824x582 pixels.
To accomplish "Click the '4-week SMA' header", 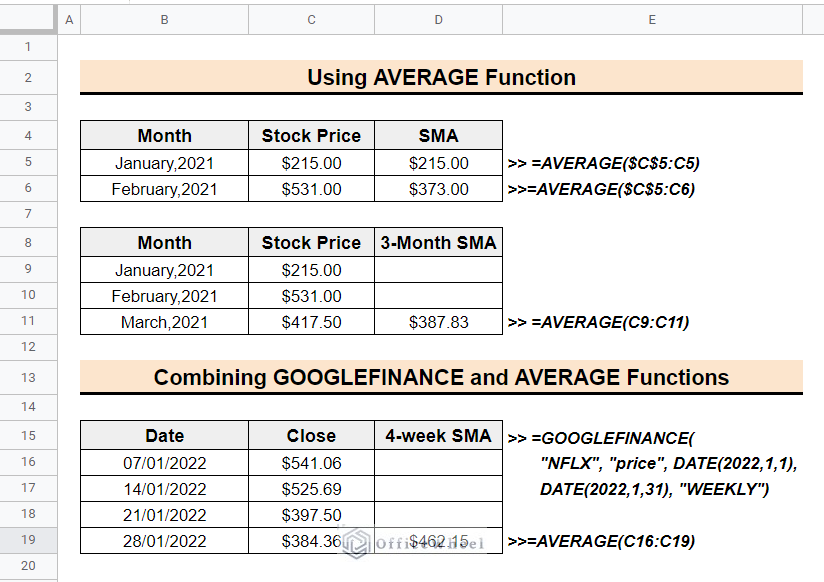I will [x=439, y=436].
